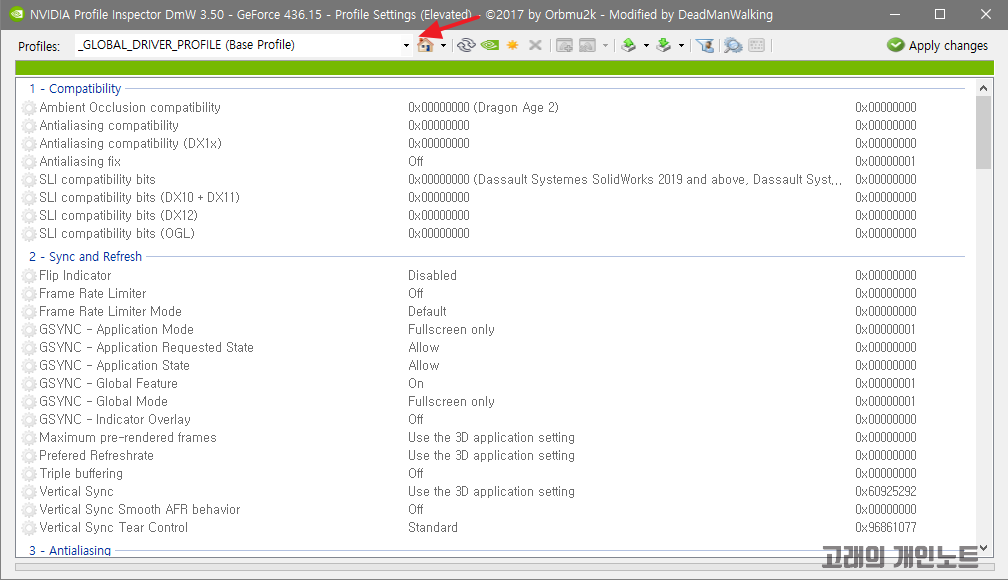Click the hex value 0x96861077
1008x580 pixels.
[886, 527]
